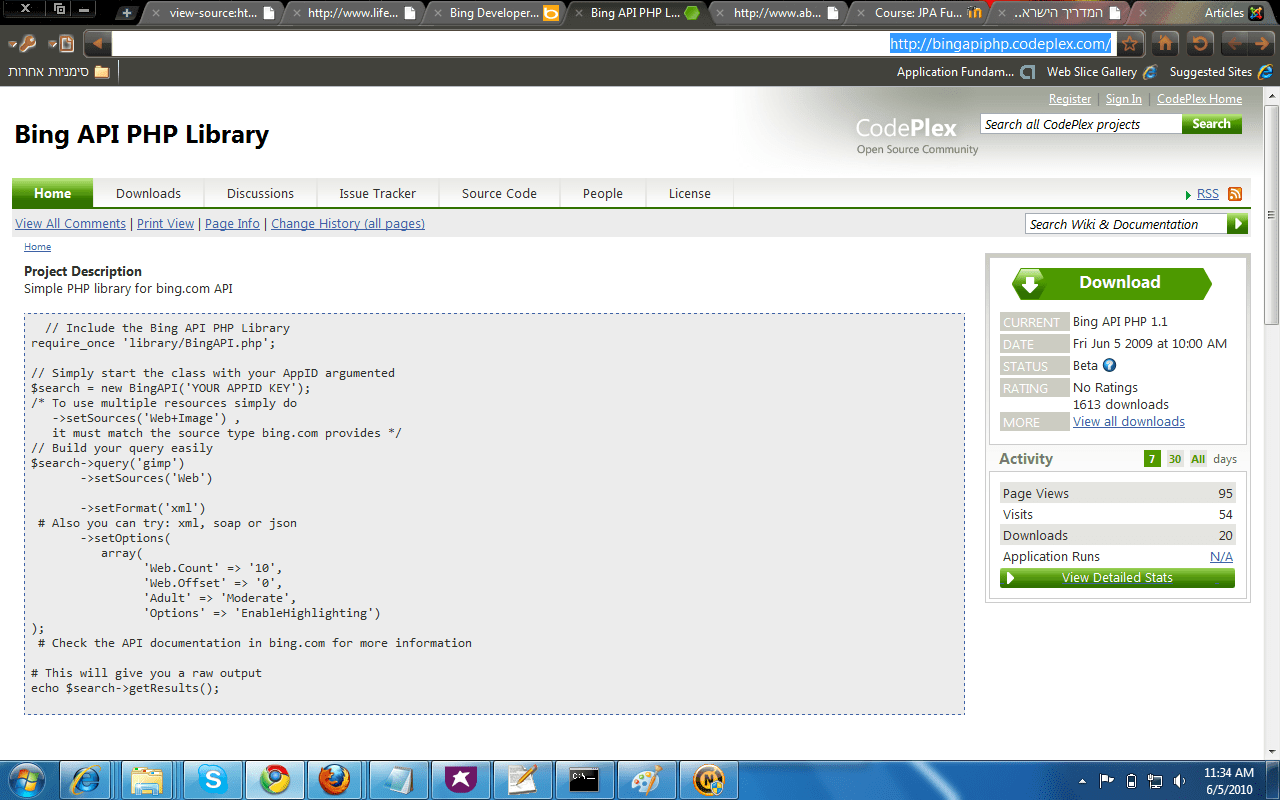Image resolution: width=1280 pixels, height=800 pixels.
Task: Click the RSS text link
Action: (1208, 194)
